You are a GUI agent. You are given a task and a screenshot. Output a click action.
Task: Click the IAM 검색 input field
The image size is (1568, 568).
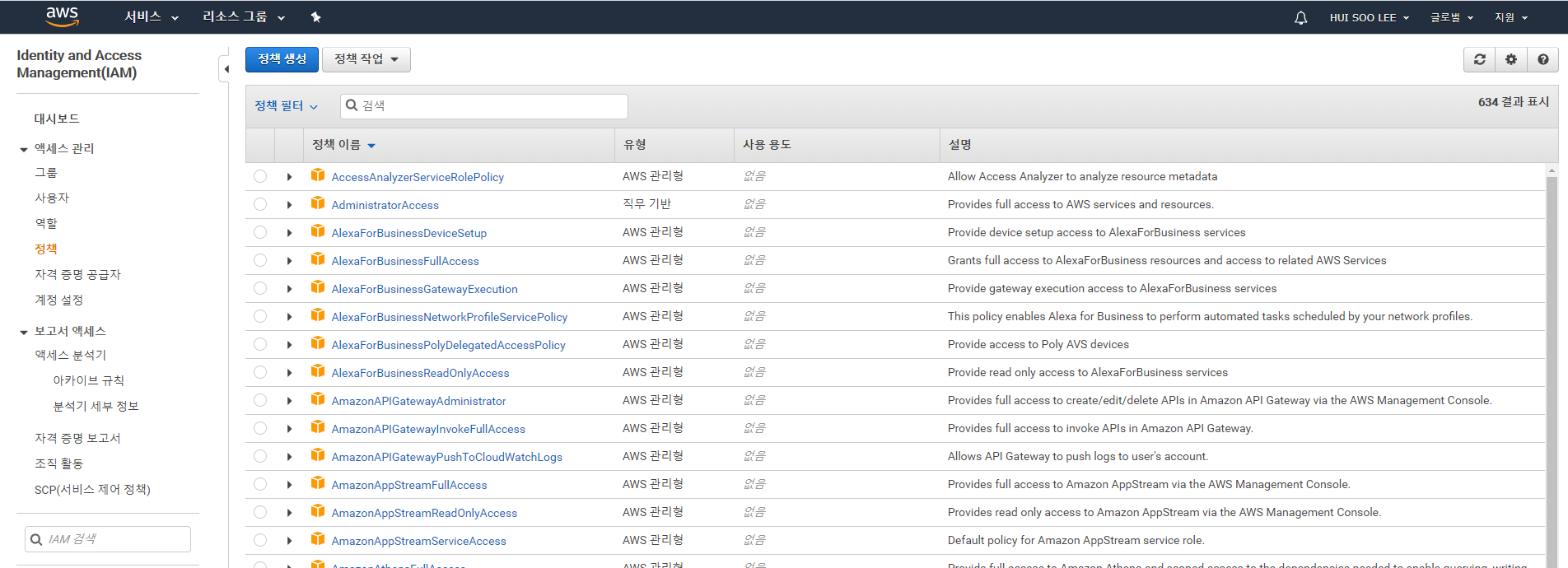pyautogui.click(x=108, y=539)
